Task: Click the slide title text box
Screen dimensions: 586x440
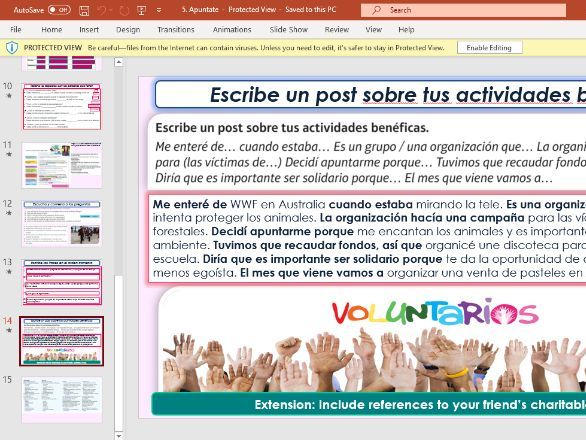Action: click(370, 95)
